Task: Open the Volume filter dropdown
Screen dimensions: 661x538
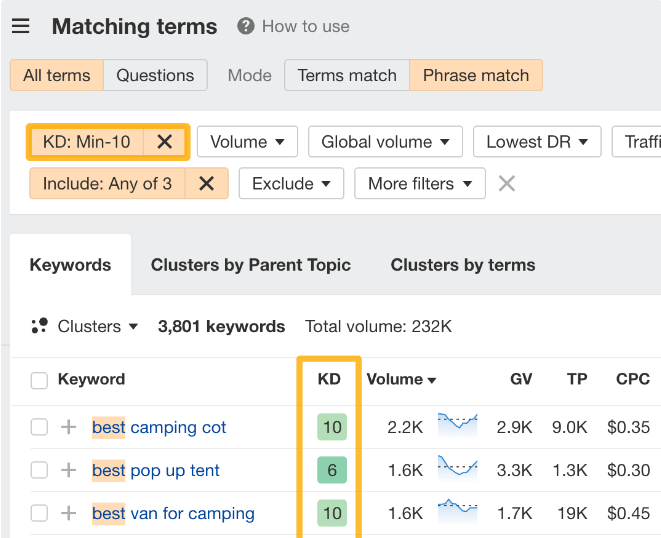Action: (247, 142)
